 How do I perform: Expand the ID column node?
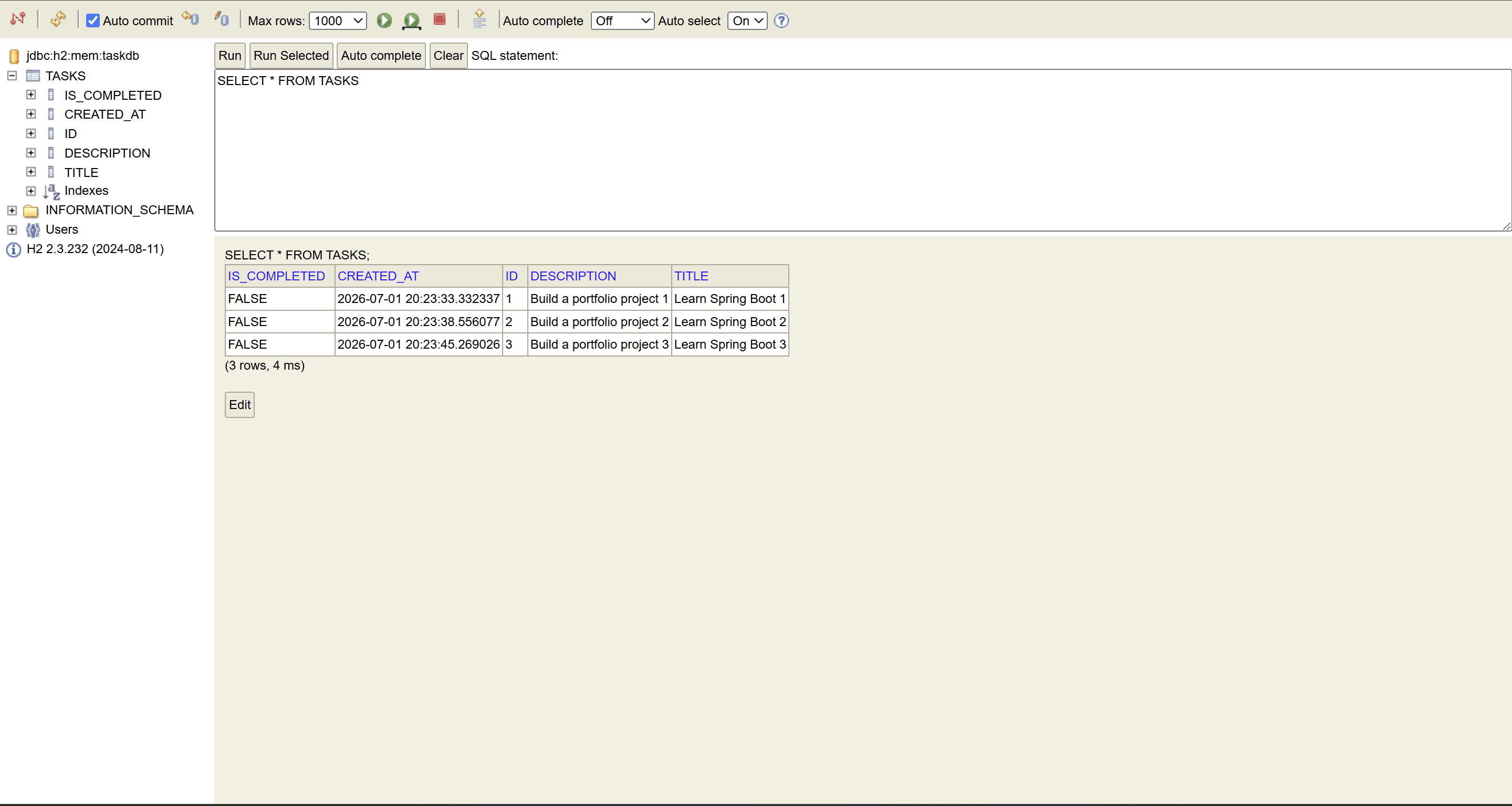tap(31, 133)
